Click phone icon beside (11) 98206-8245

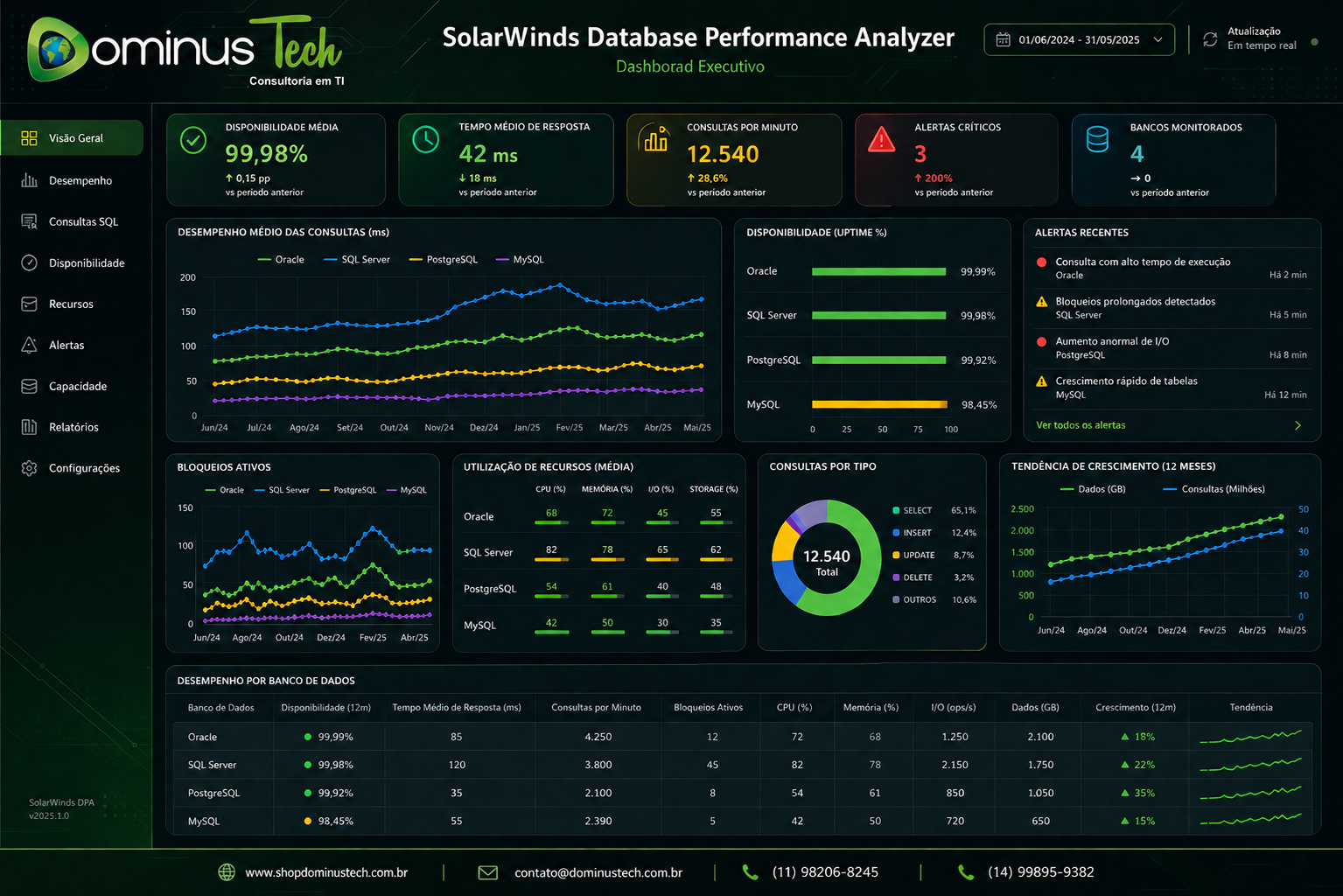750,872
